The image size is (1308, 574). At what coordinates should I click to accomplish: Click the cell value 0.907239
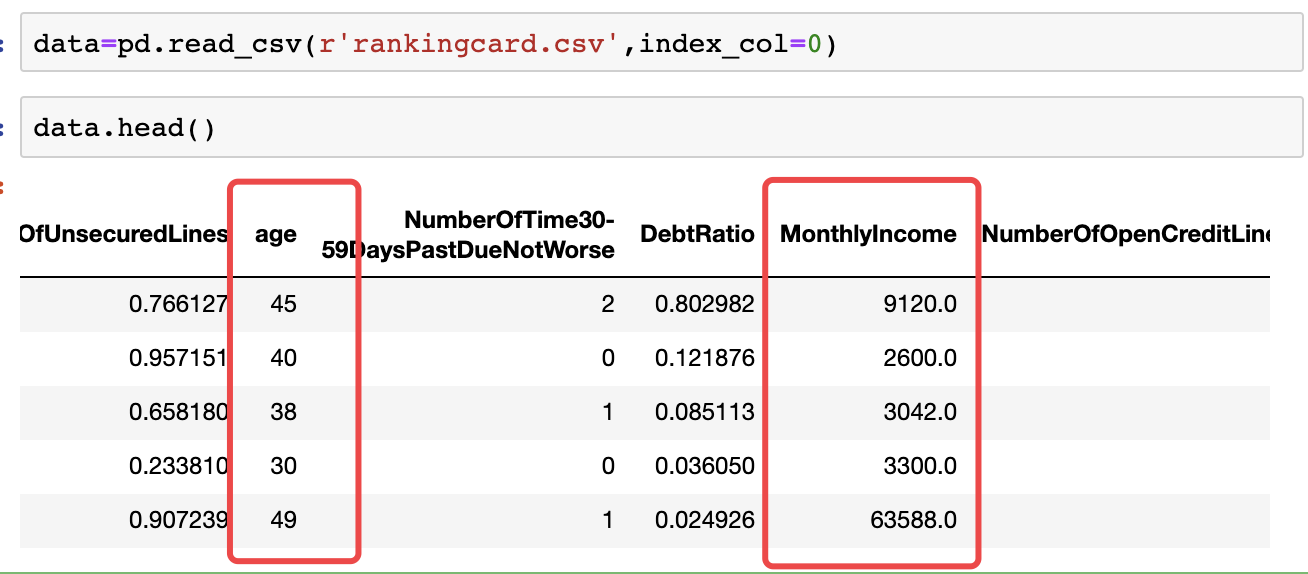pyautogui.click(x=179, y=520)
